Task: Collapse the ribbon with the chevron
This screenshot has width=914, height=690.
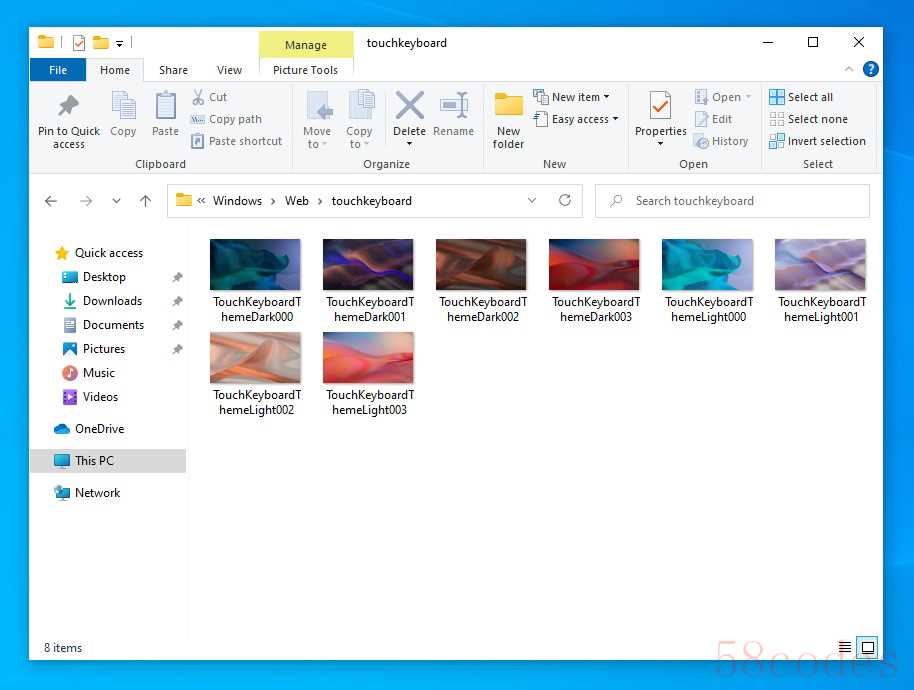Action: [849, 70]
